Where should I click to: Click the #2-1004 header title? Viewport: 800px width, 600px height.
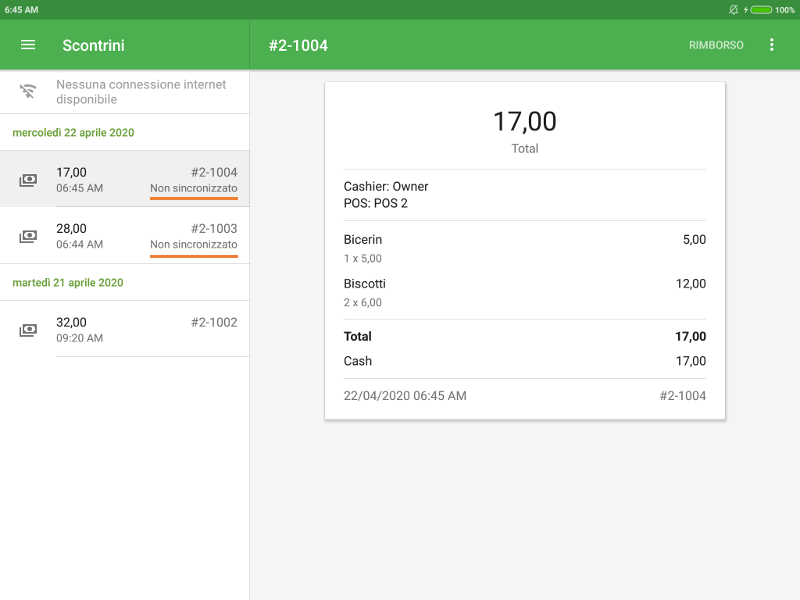[x=298, y=45]
